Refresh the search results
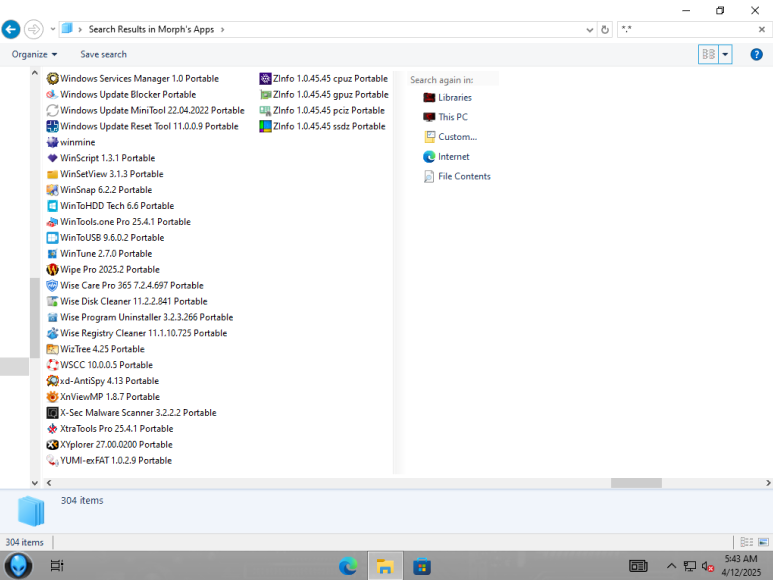Screen dimensions: 773x580 point(605,30)
